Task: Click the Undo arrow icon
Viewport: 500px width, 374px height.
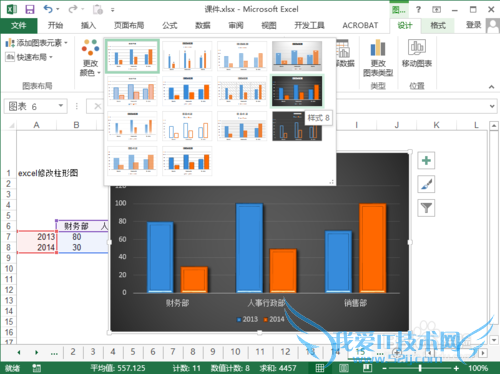Action: (48, 9)
